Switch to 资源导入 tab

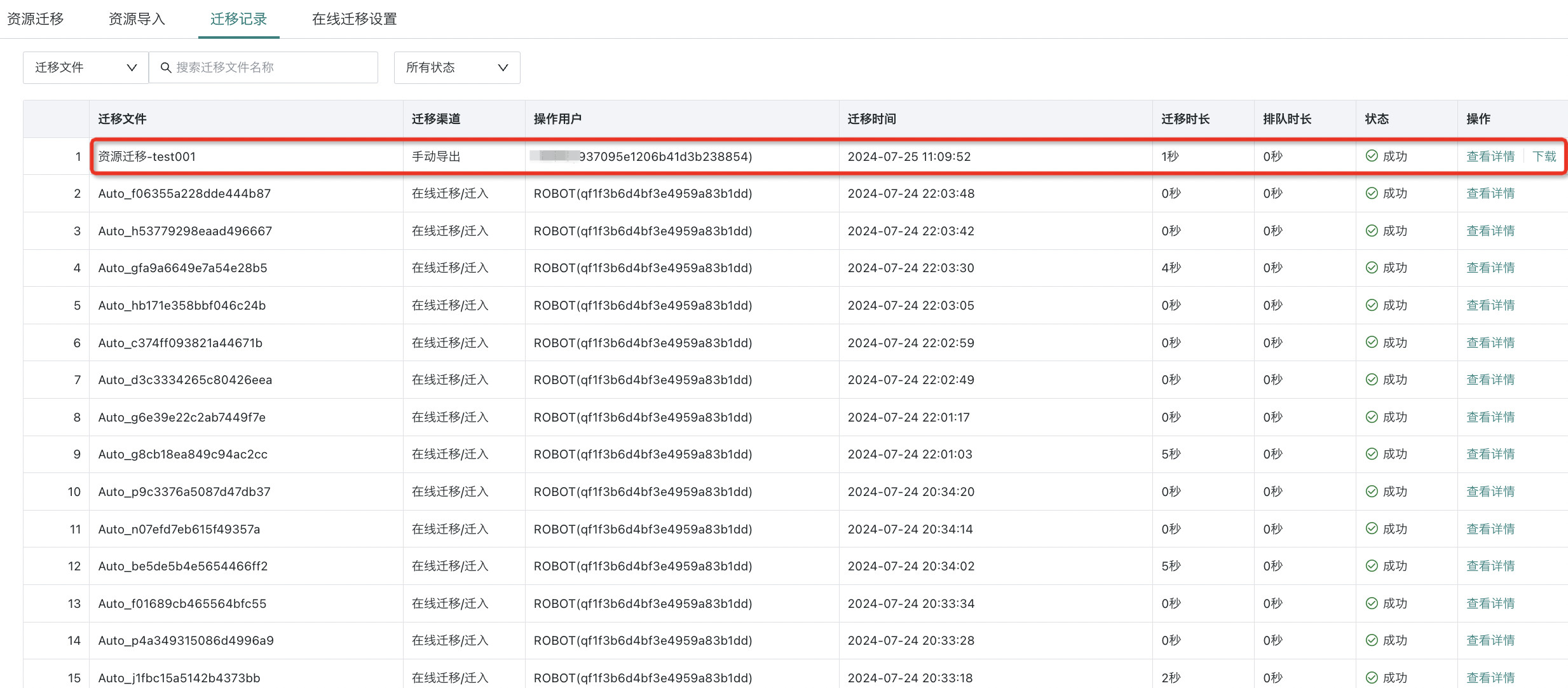(x=137, y=19)
